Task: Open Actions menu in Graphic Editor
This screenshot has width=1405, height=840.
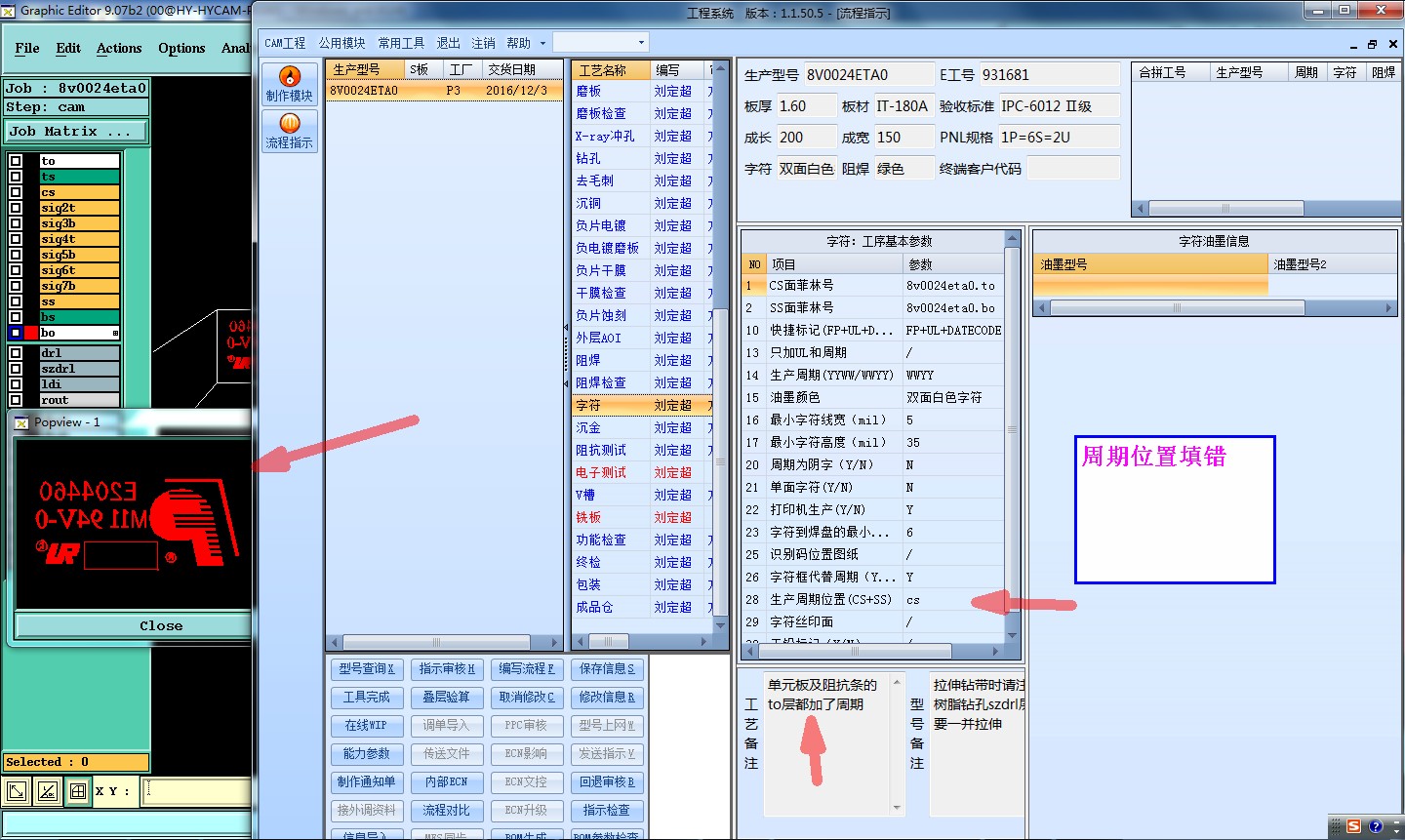Action: (119, 48)
